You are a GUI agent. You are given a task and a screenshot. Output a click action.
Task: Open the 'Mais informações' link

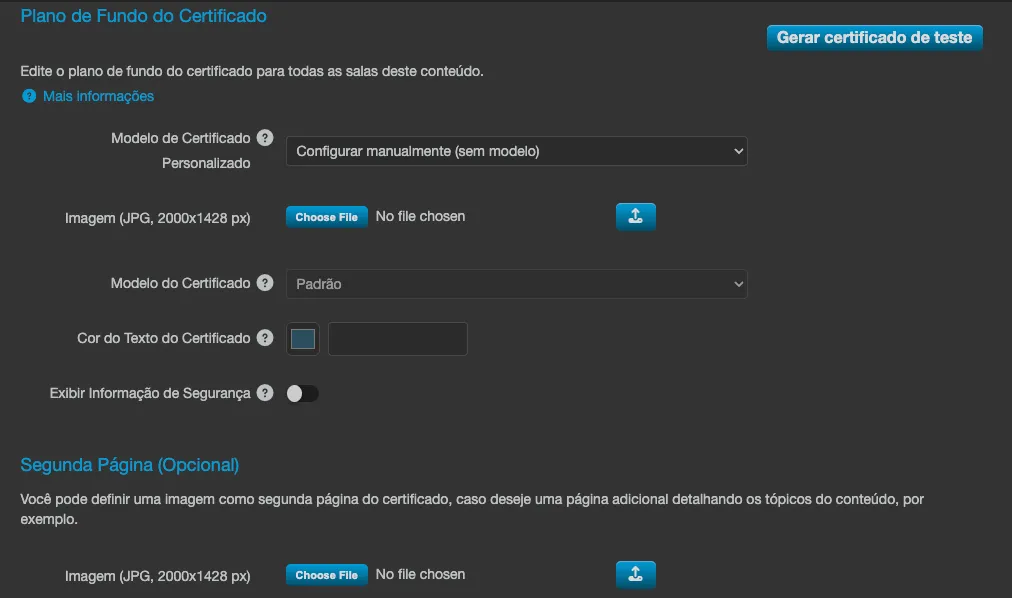click(98, 96)
